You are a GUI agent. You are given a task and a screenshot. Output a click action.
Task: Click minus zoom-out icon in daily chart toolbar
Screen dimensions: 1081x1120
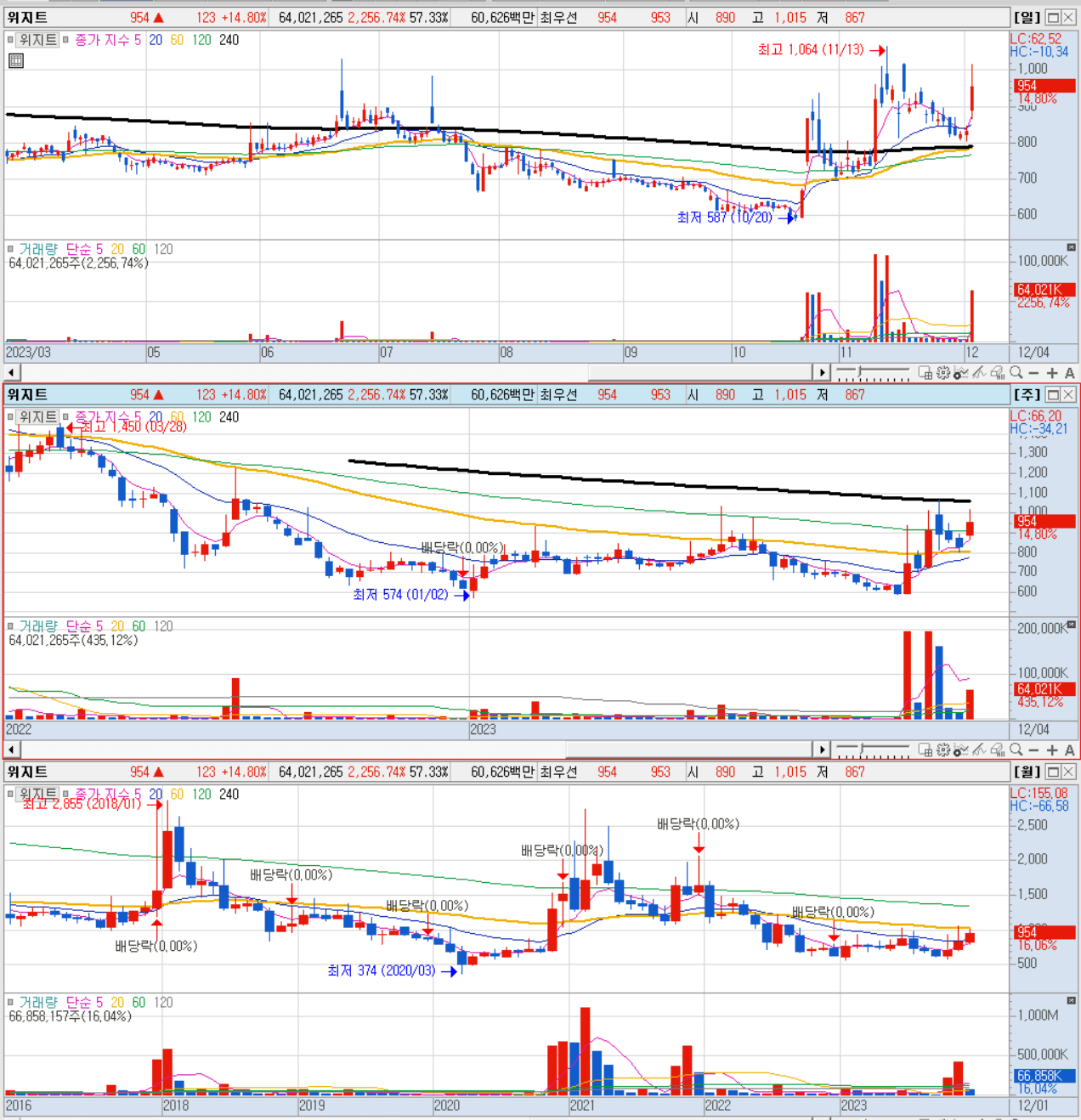pos(1033,373)
